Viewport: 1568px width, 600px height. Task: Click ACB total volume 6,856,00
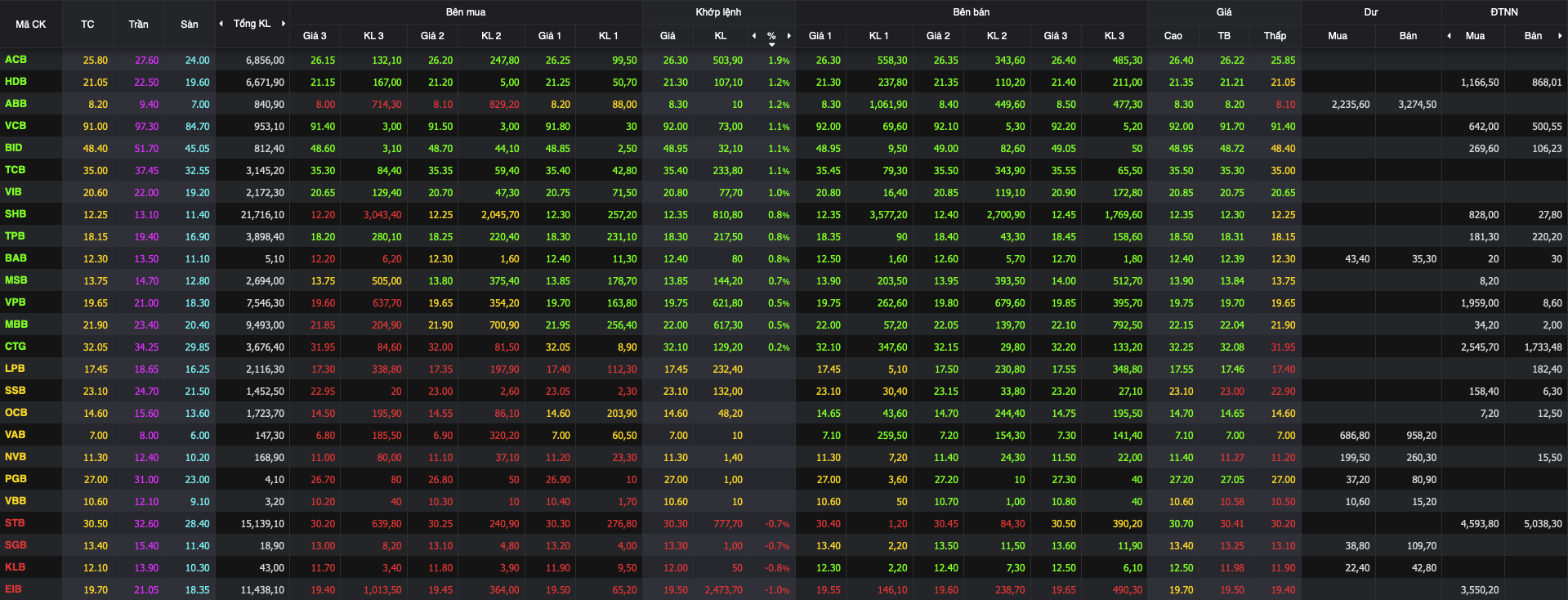(x=266, y=60)
